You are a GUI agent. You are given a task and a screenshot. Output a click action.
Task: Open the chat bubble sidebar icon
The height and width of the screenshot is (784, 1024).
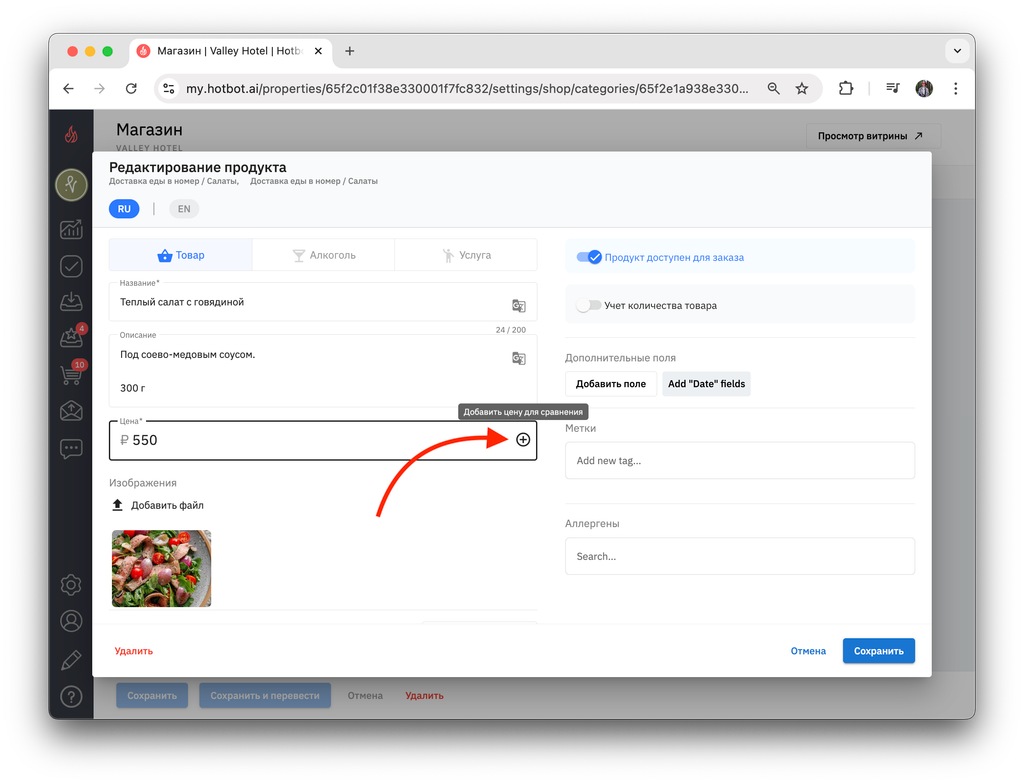pyautogui.click(x=71, y=449)
